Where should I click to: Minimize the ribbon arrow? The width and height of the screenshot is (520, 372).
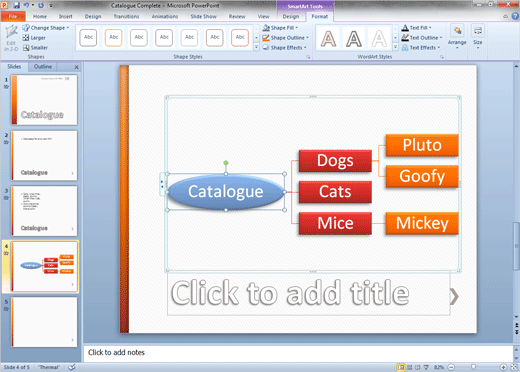click(505, 16)
